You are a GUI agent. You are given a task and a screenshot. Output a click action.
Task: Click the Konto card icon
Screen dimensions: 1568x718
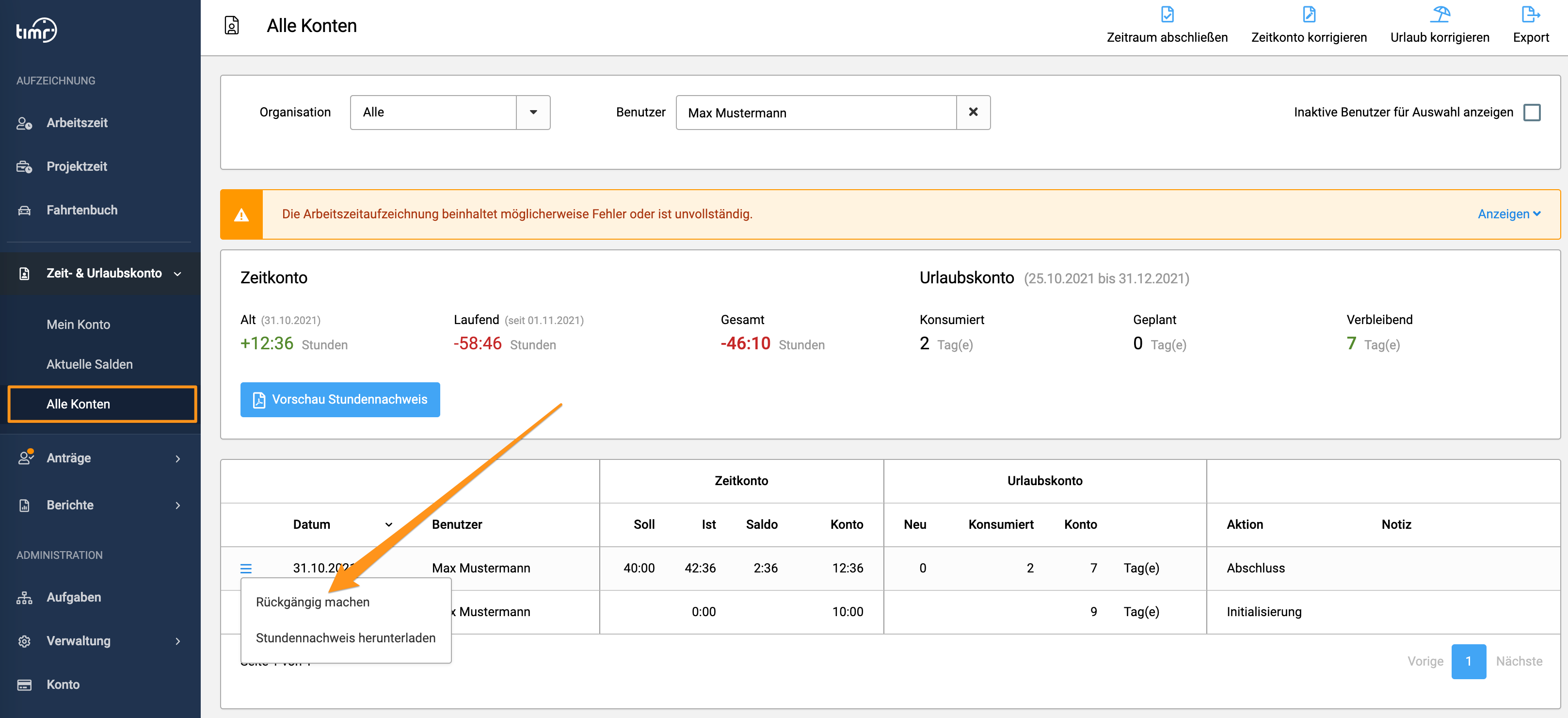(24, 685)
